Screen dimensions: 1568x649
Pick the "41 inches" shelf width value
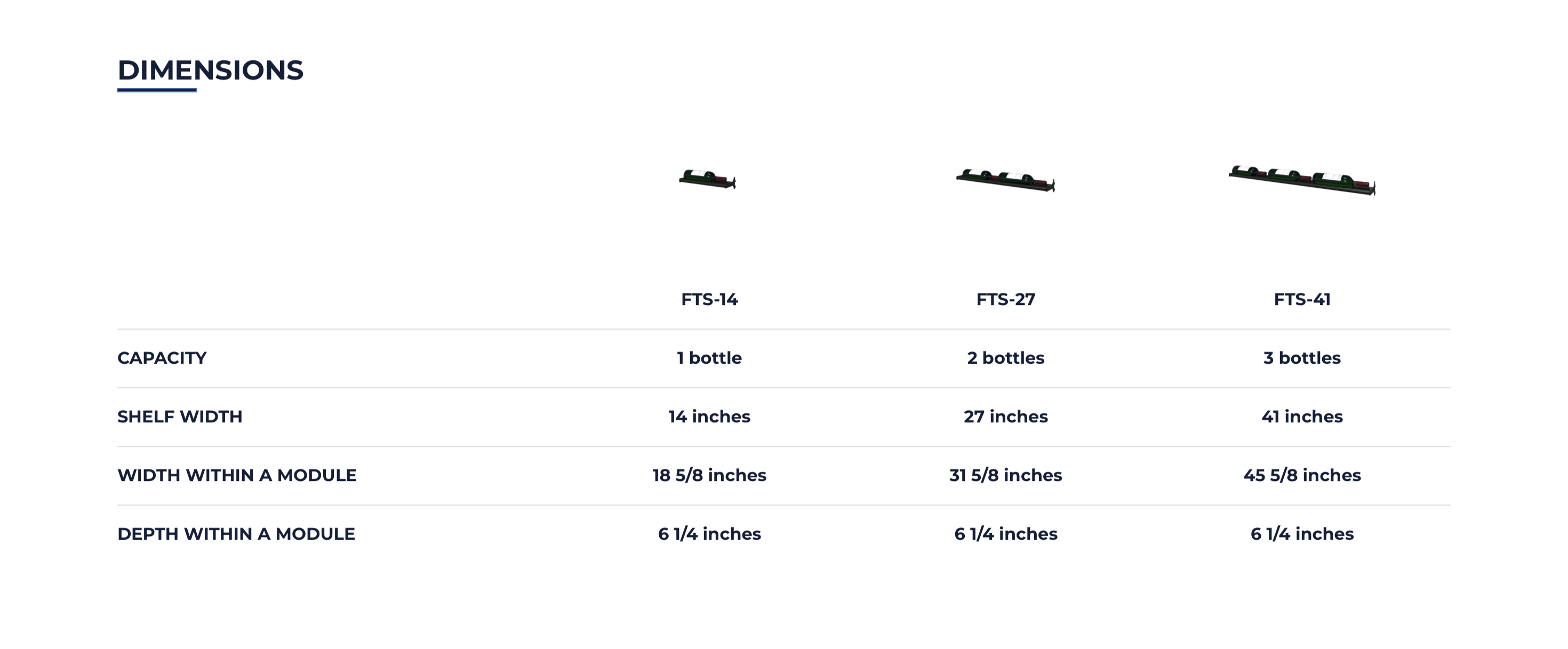coord(1302,416)
